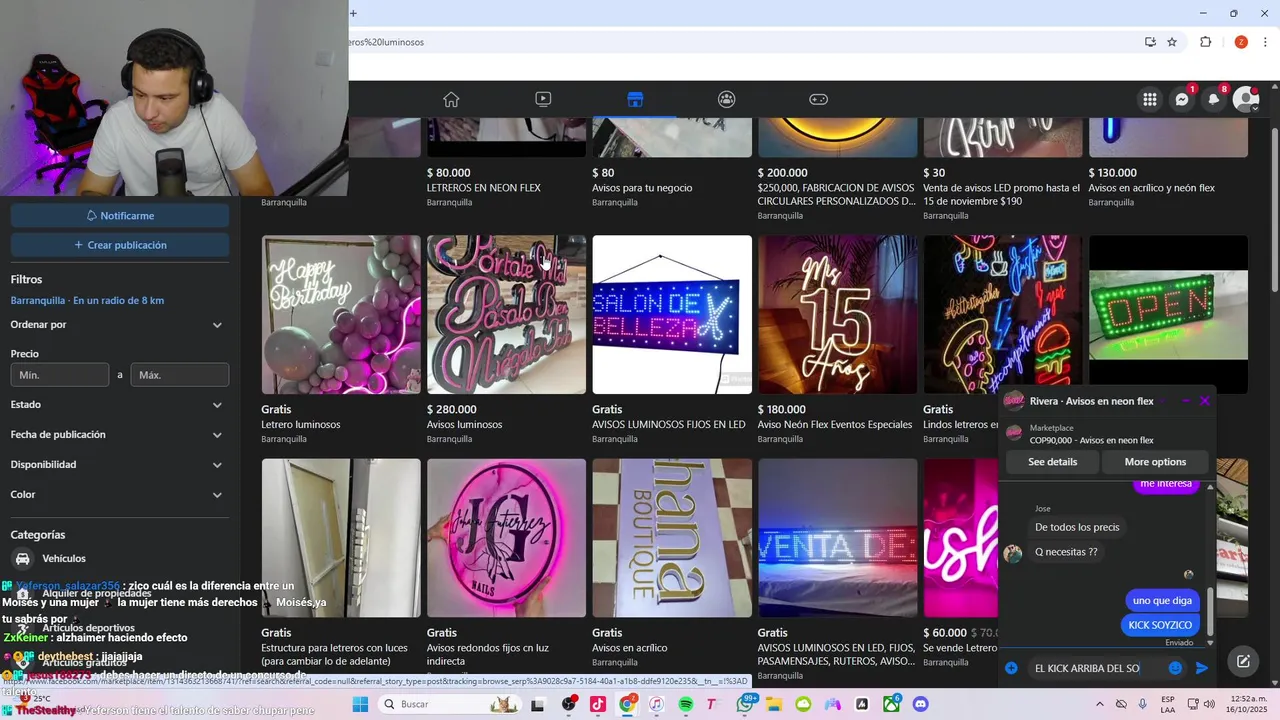
Task: Click the taskbar Buscar search box
Action: 448,704
